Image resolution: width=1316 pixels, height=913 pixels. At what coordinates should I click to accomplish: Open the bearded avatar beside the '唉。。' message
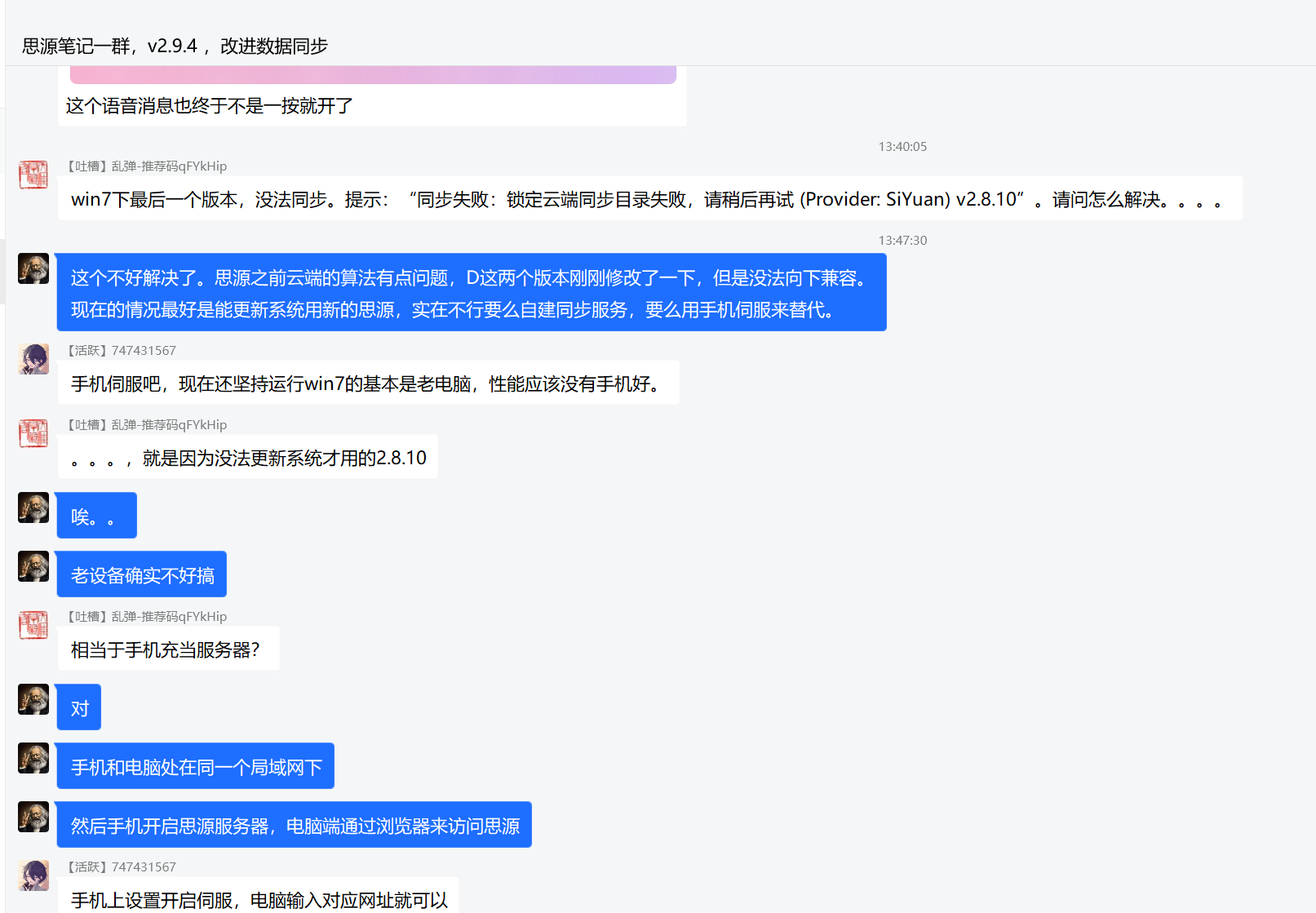[x=33, y=507]
